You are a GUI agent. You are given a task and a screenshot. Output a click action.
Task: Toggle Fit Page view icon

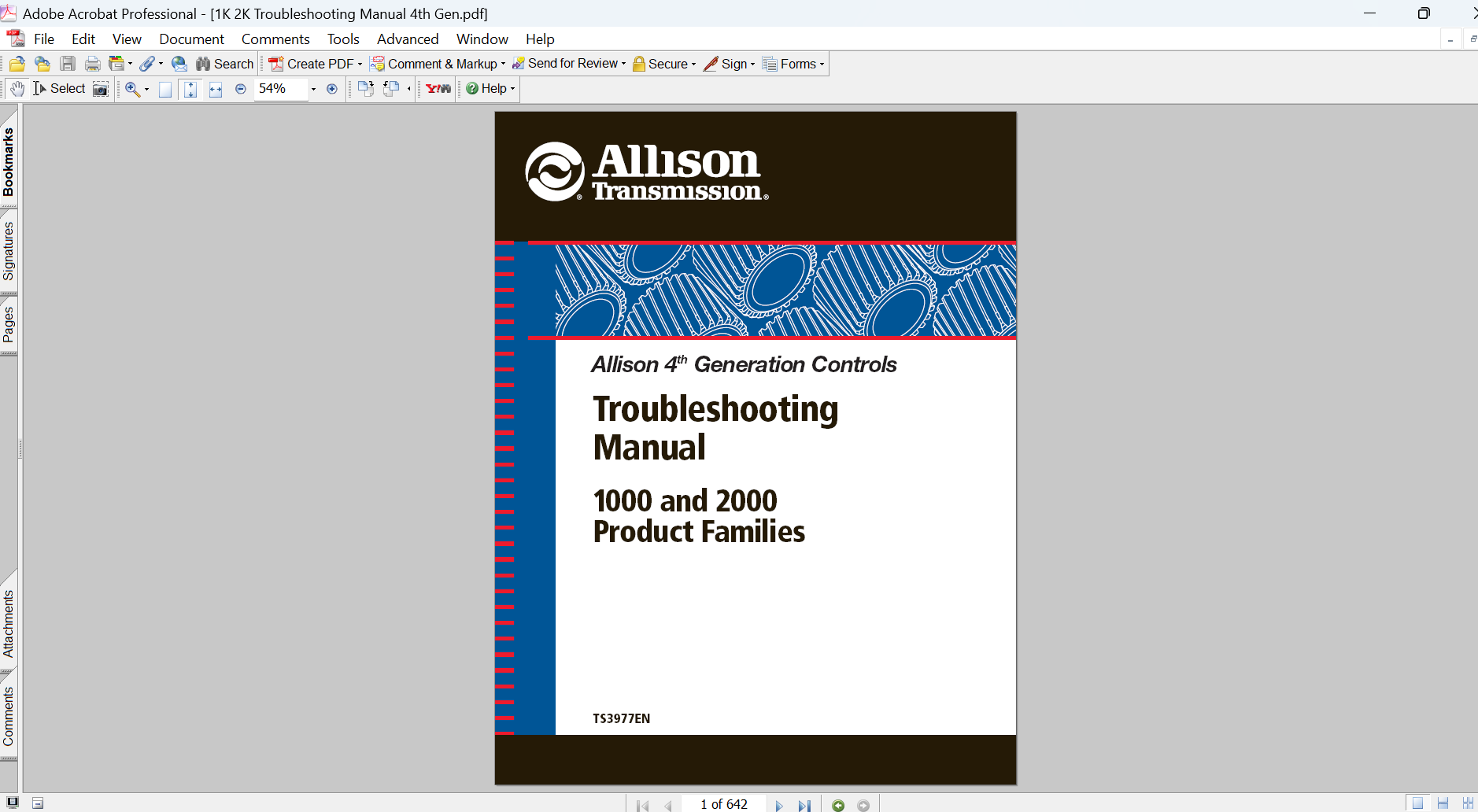coord(190,89)
